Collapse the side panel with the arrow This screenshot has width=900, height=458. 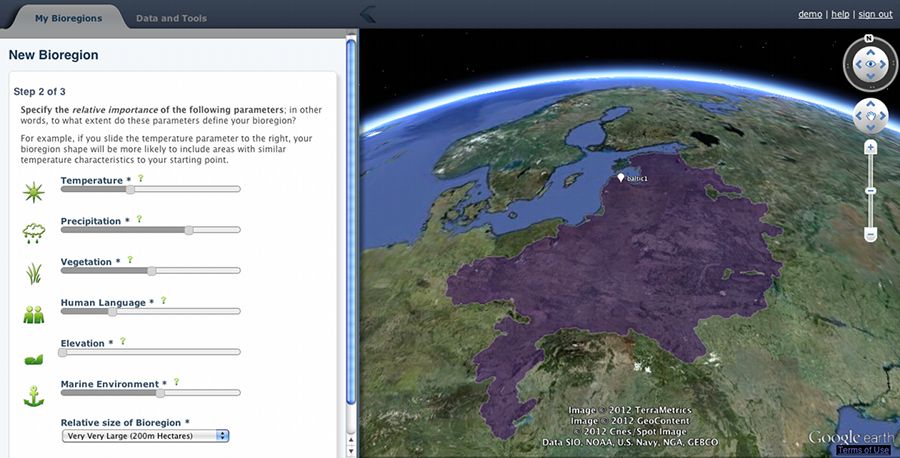(x=368, y=14)
